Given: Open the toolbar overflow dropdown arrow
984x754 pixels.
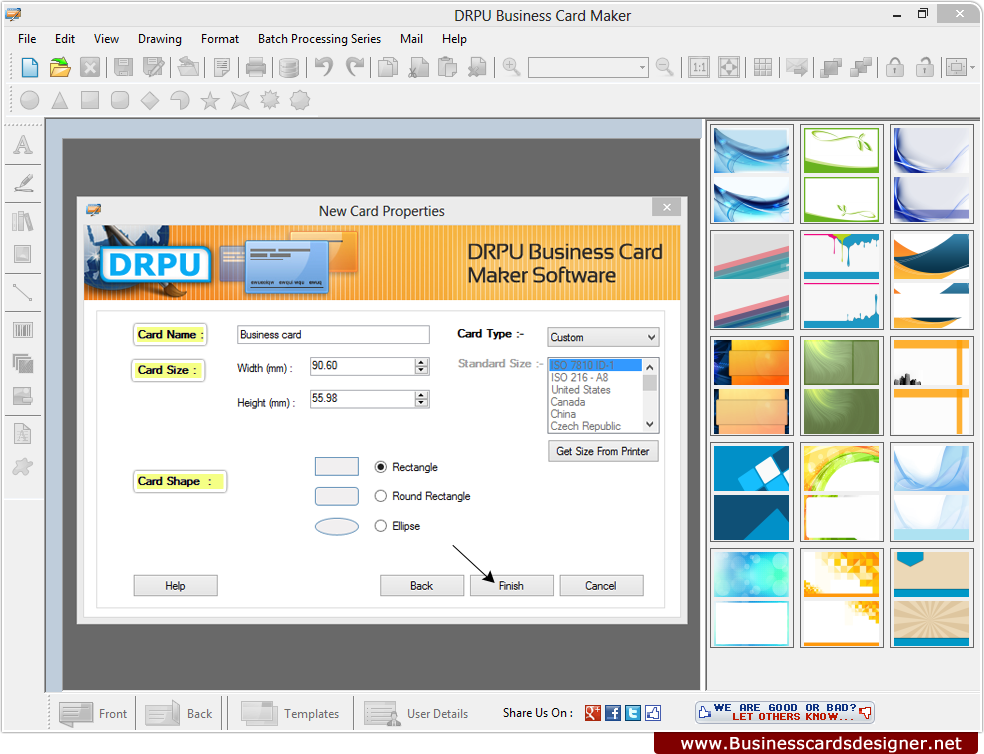Looking at the screenshot, I should pos(972,67).
